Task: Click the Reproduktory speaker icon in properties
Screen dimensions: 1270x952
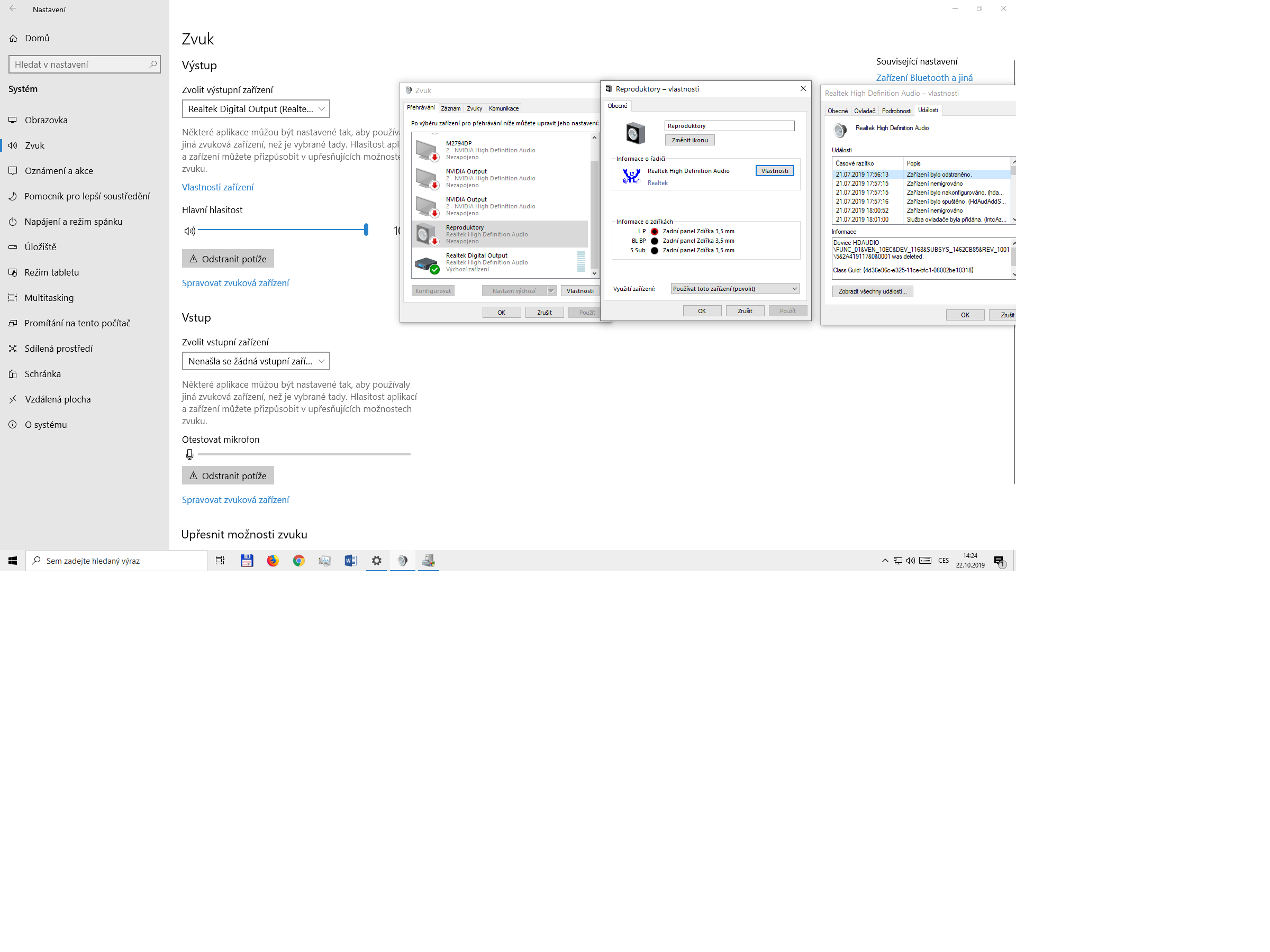Action: point(635,133)
